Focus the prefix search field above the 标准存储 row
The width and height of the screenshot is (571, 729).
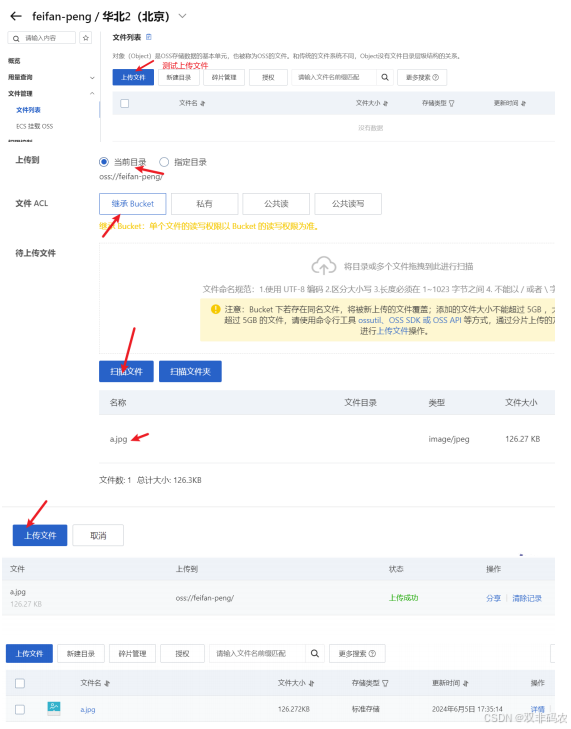point(257,653)
